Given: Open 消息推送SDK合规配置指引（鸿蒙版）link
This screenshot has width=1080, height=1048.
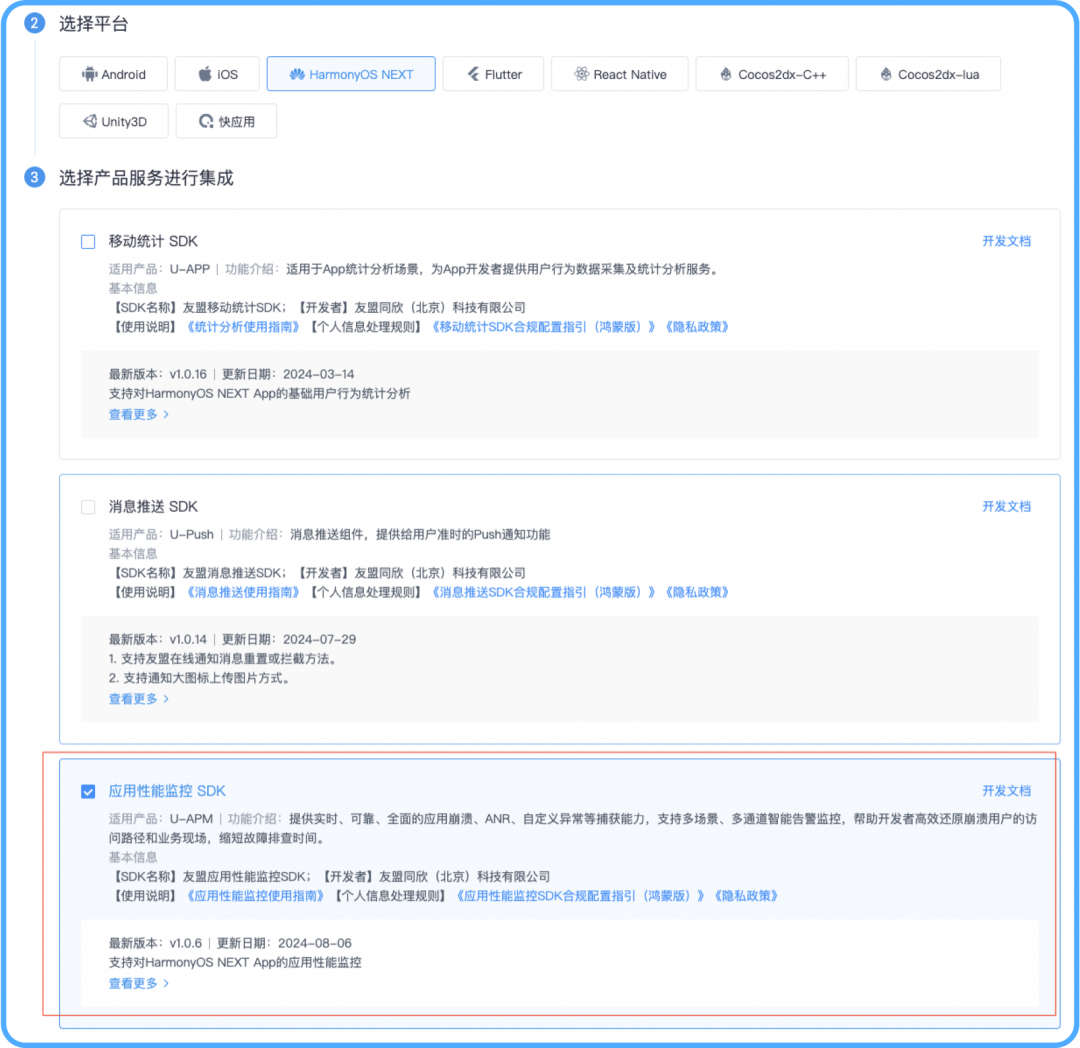Looking at the screenshot, I should (x=543, y=593).
